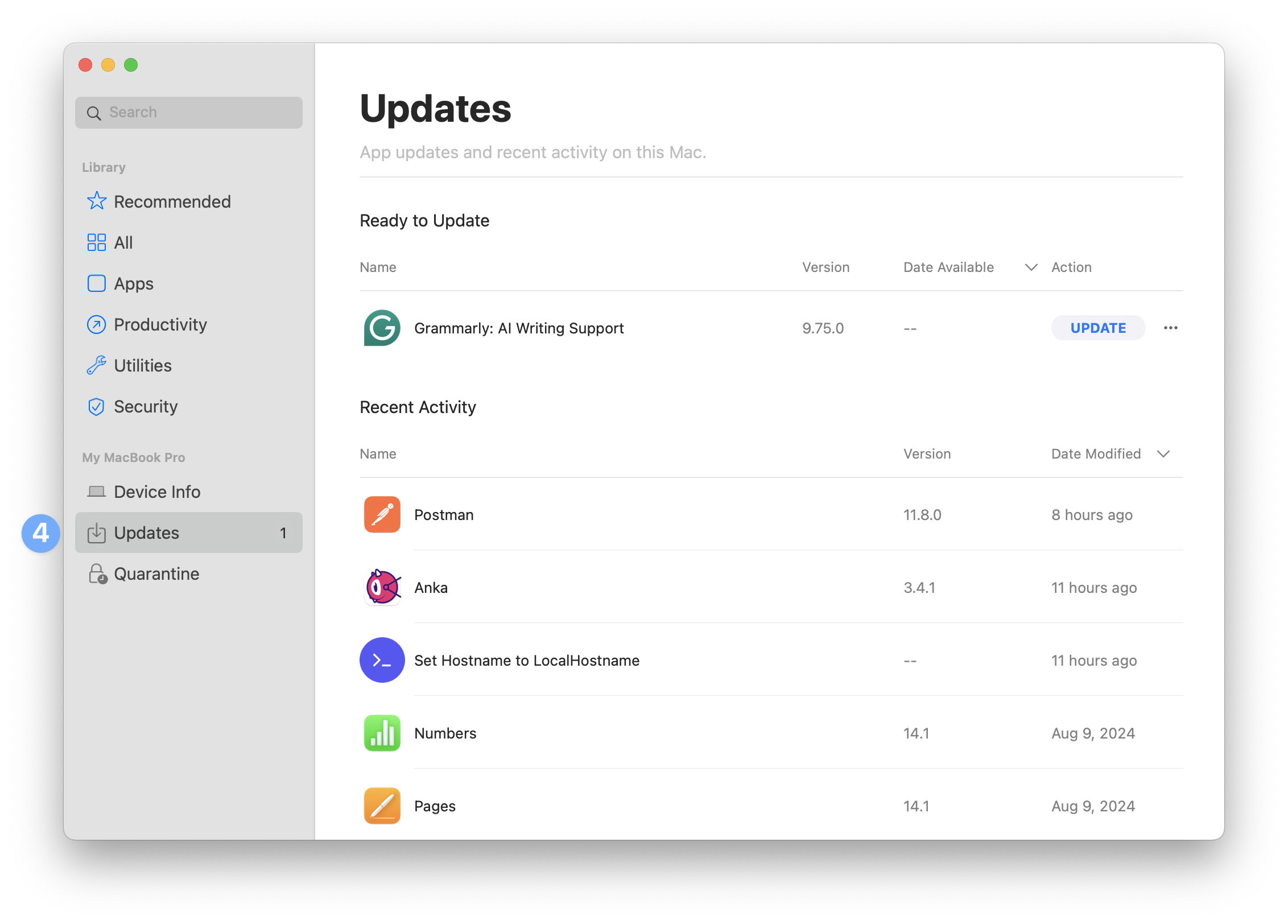
Task: Click the Grammarly app icon
Action: click(x=382, y=328)
